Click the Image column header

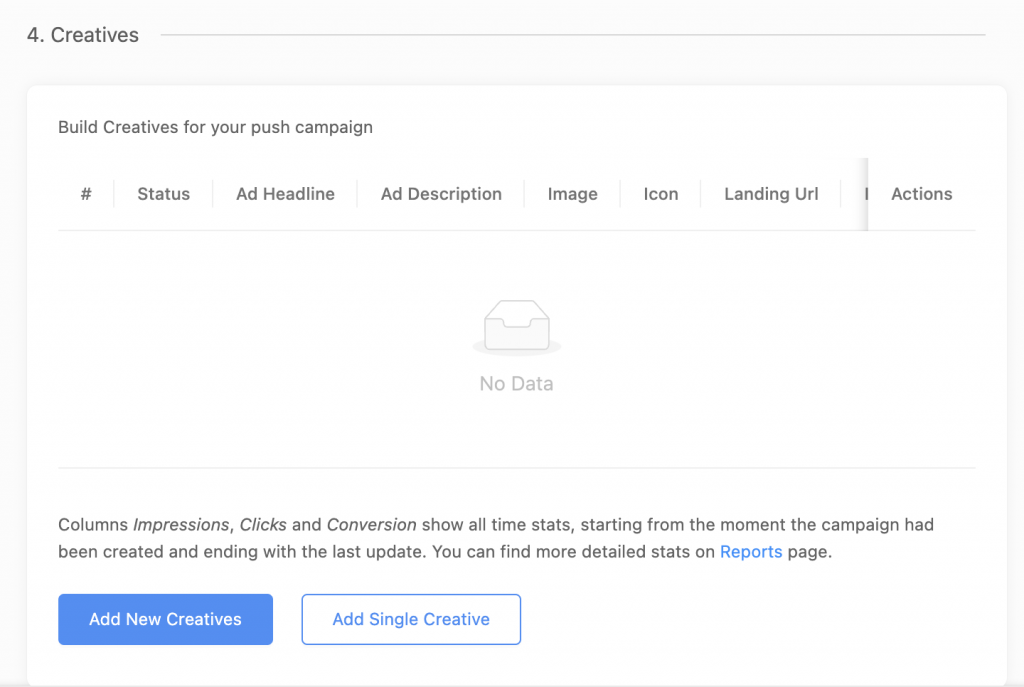tap(572, 194)
